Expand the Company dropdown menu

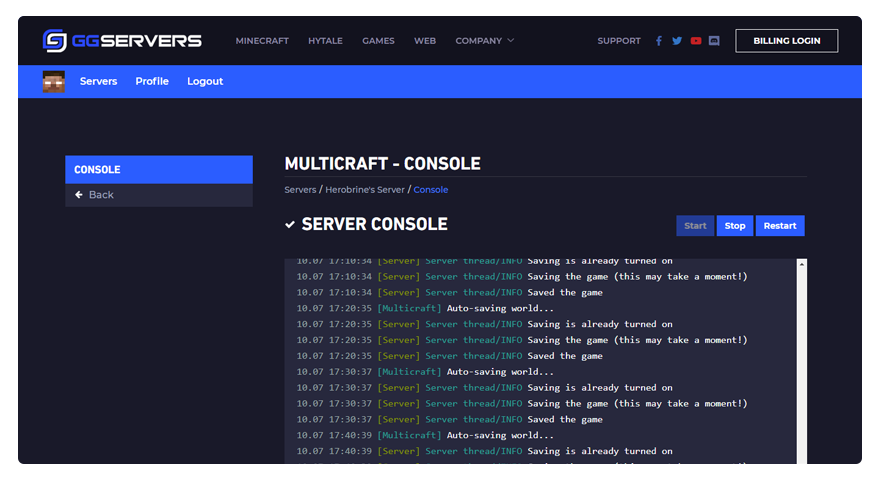[484, 40]
